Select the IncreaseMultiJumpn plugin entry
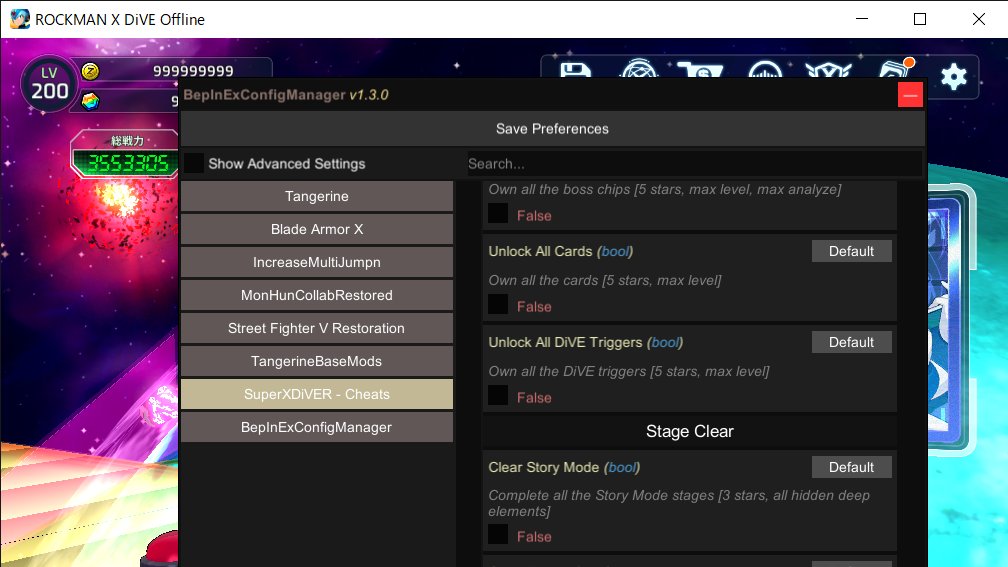Screen dimensions: 1008x567 pos(317,262)
